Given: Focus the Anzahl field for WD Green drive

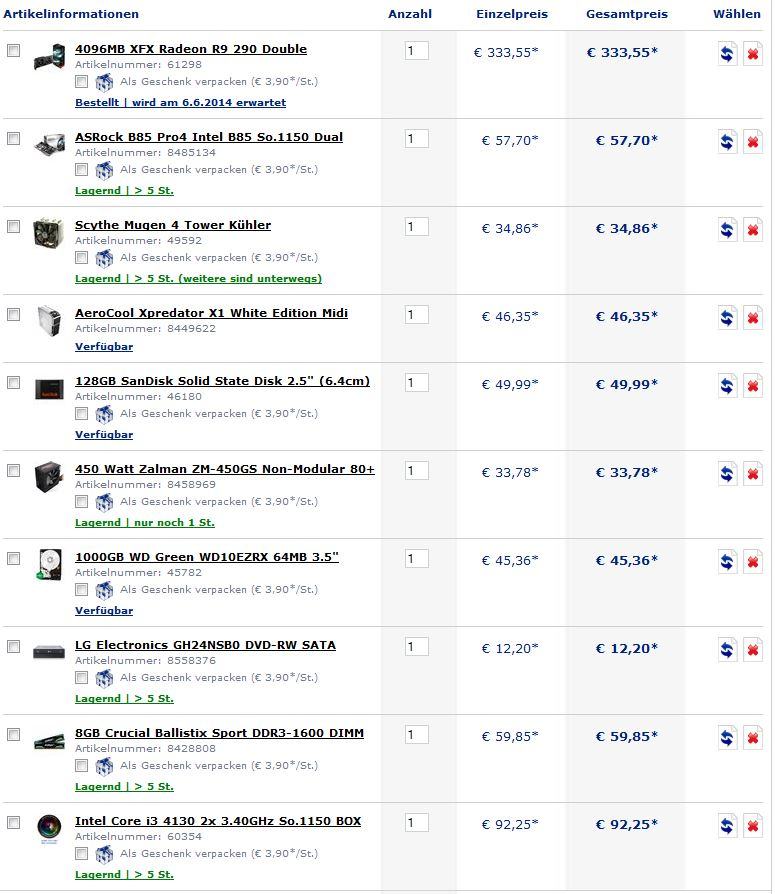Looking at the screenshot, I should click(x=416, y=559).
